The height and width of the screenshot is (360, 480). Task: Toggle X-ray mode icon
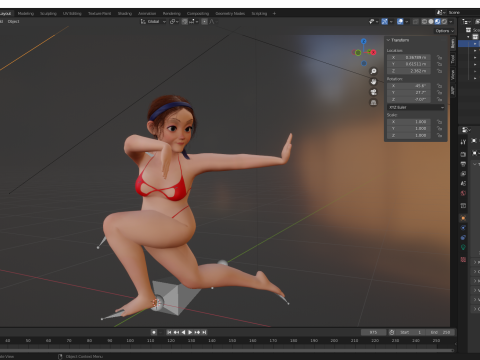tap(416, 22)
